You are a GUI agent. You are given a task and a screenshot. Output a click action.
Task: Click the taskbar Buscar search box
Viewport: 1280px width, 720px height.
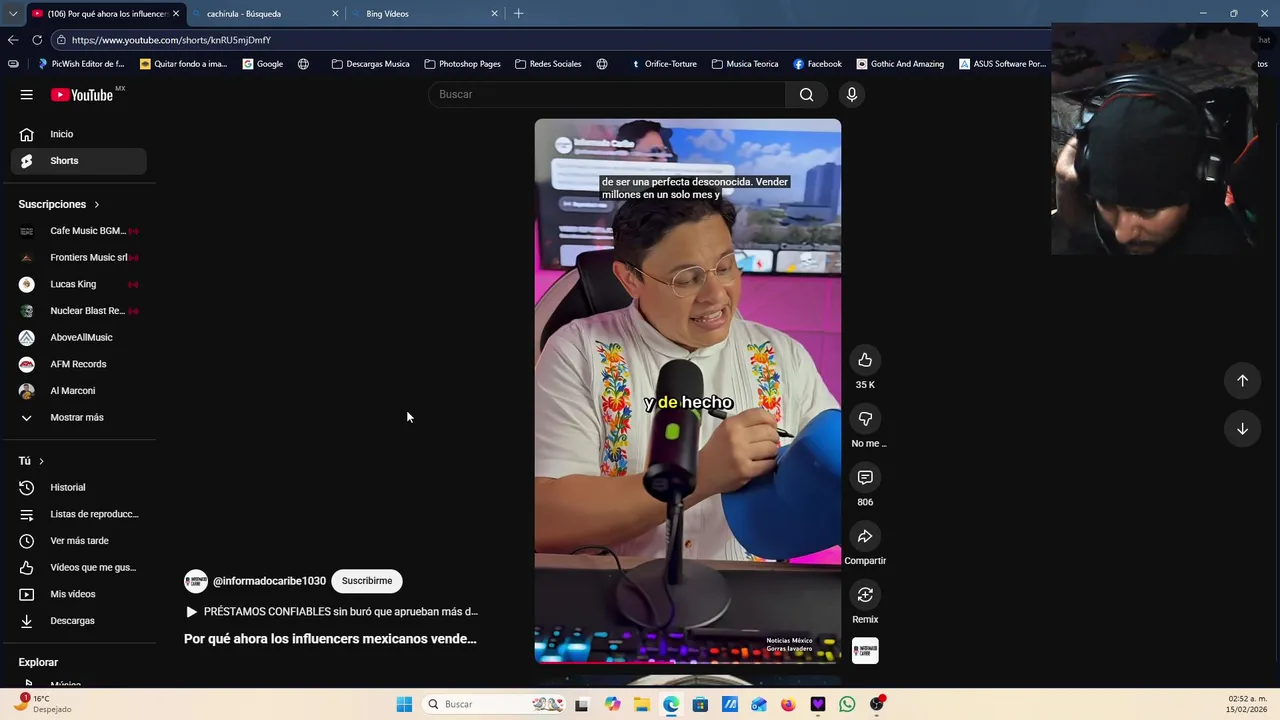click(x=494, y=704)
